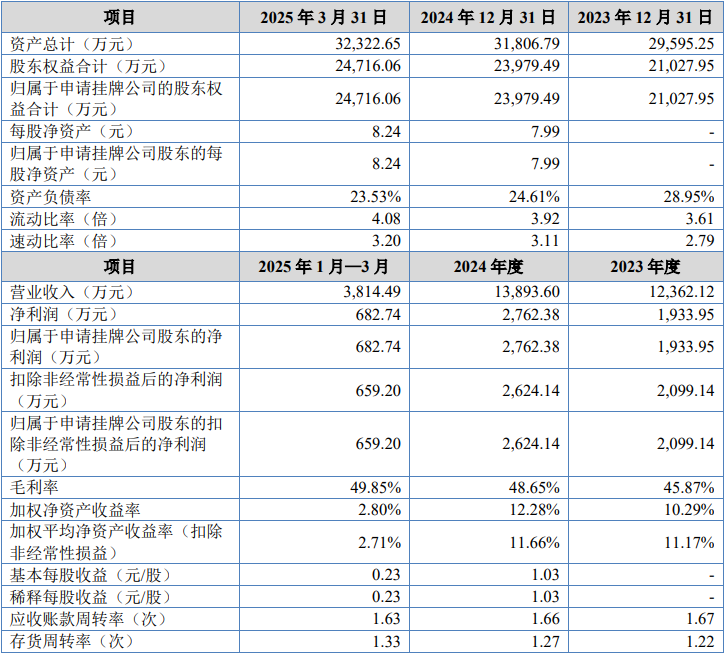Select the value 1.66
The image size is (727, 655).
(x=545, y=619)
